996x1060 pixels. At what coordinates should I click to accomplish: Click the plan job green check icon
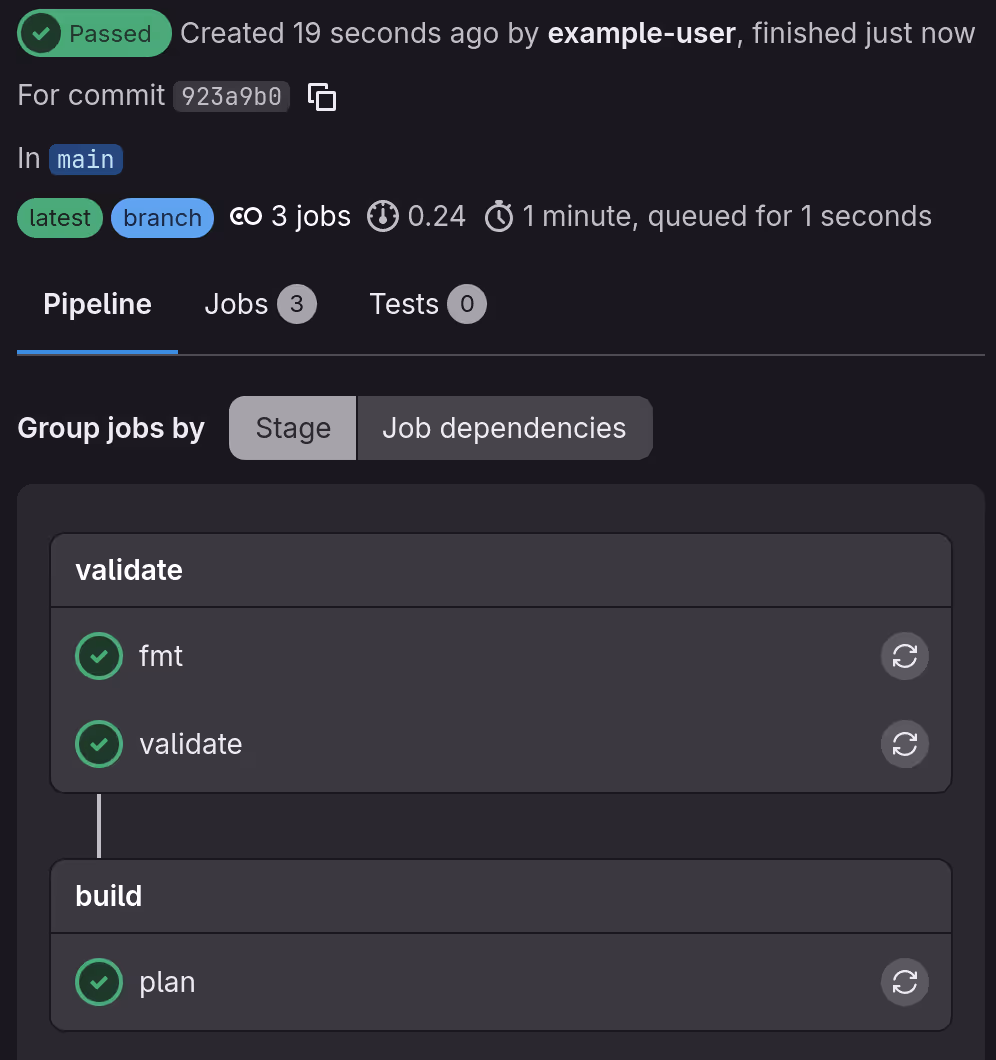pyautogui.click(x=98, y=982)
